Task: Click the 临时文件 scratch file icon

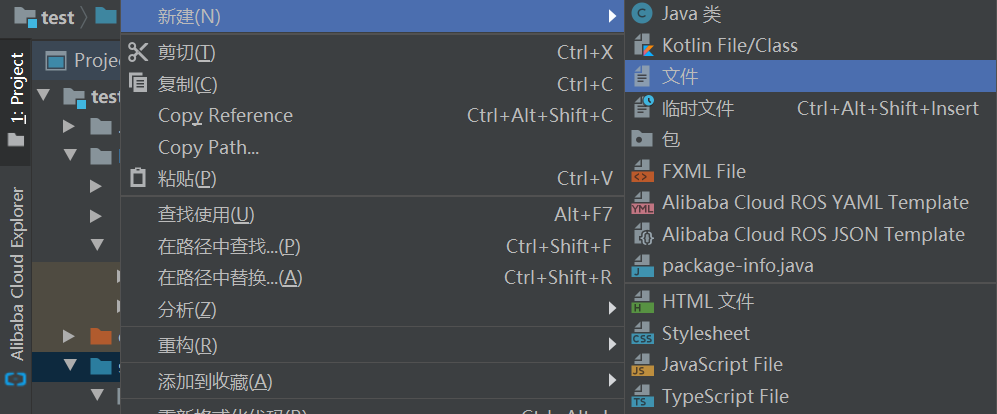Action: click(643, 107)
